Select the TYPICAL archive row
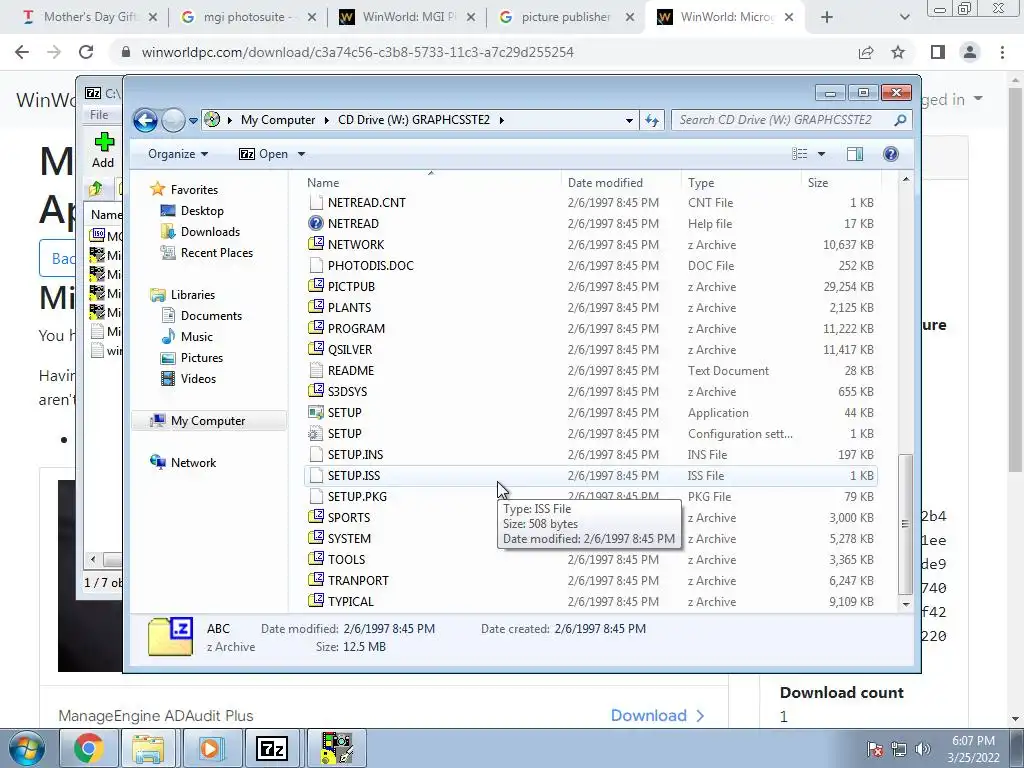The image size is (1024, 768). pyautogui.click(x=591, y=601)
